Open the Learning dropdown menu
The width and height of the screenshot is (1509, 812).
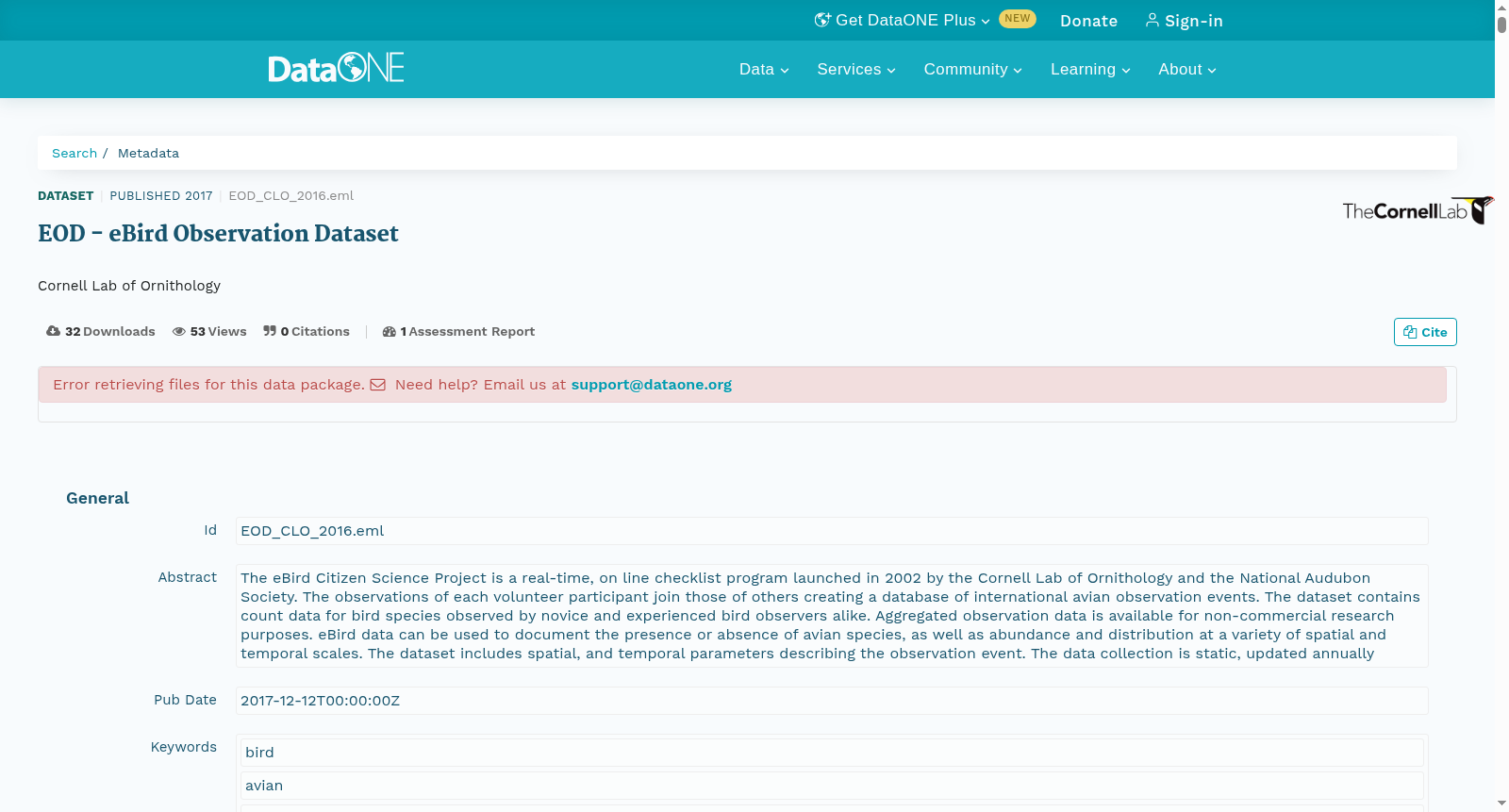pos(1090,69)
